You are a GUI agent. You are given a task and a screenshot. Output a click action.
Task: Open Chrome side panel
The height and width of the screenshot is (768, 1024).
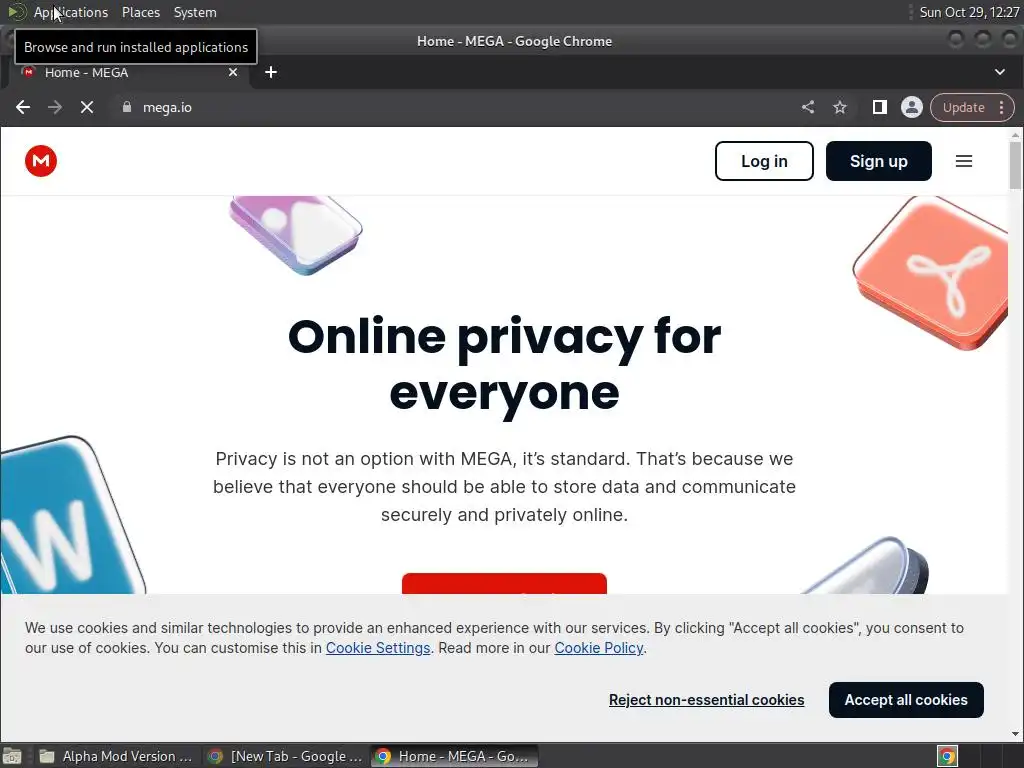[880, 107]
